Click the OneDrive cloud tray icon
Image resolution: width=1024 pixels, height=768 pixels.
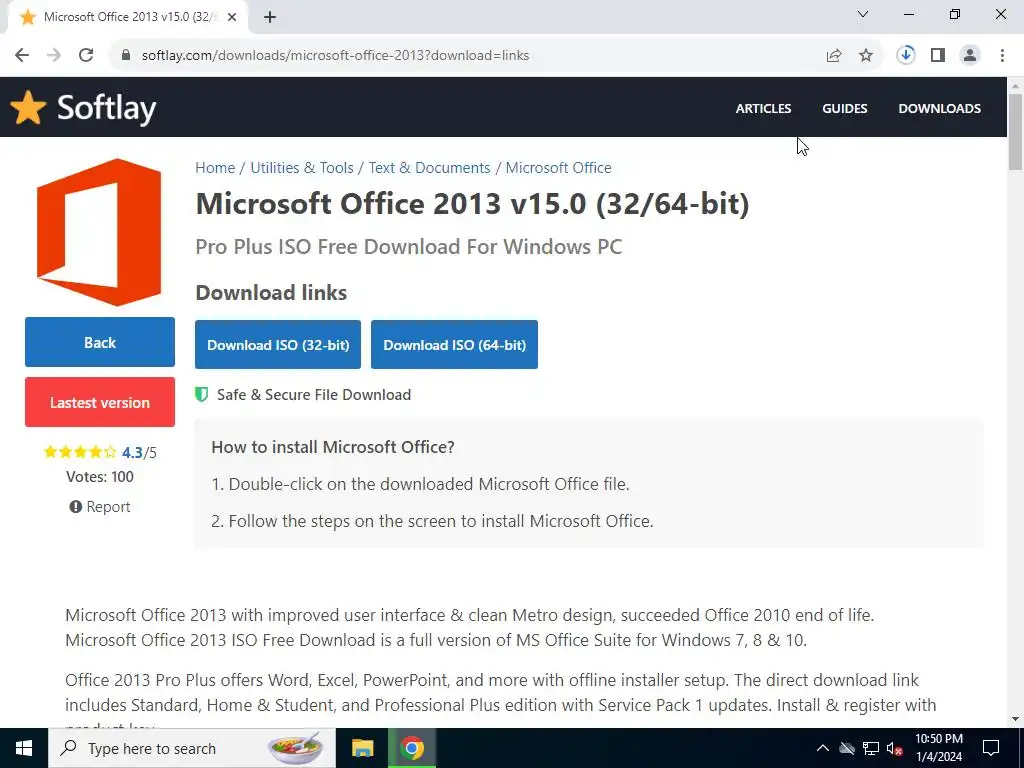point(847,748)
